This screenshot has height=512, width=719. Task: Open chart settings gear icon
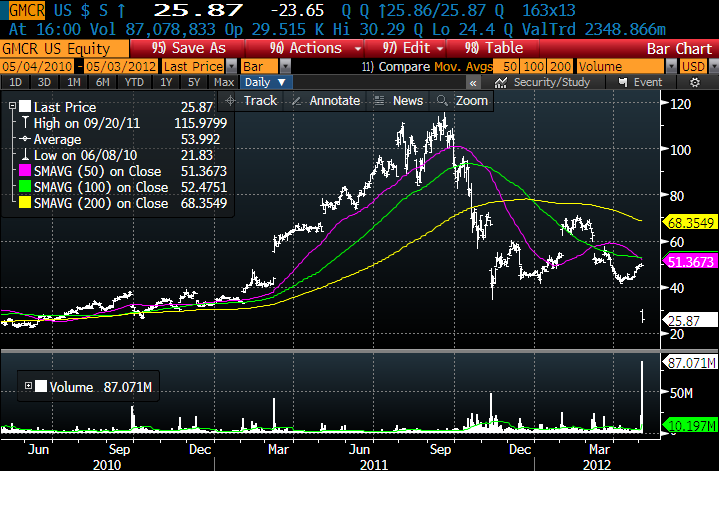(695, 83)
